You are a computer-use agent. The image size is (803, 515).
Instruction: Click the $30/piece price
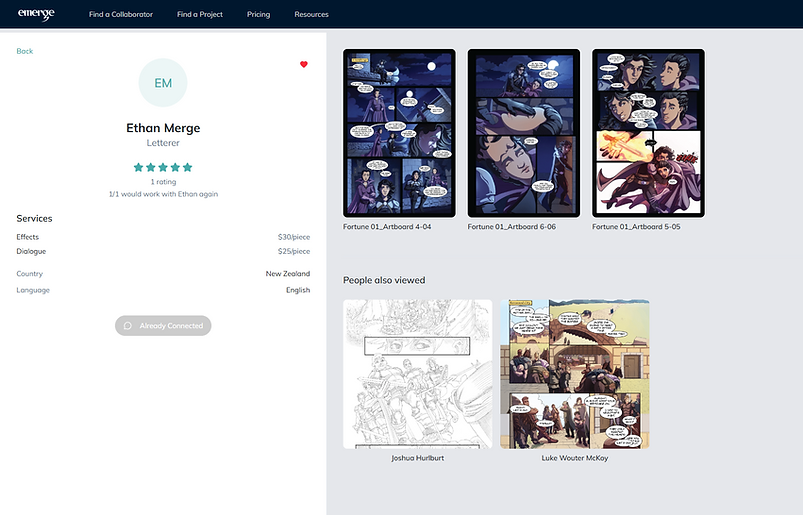pyautogui.click(x=294, y=237)
